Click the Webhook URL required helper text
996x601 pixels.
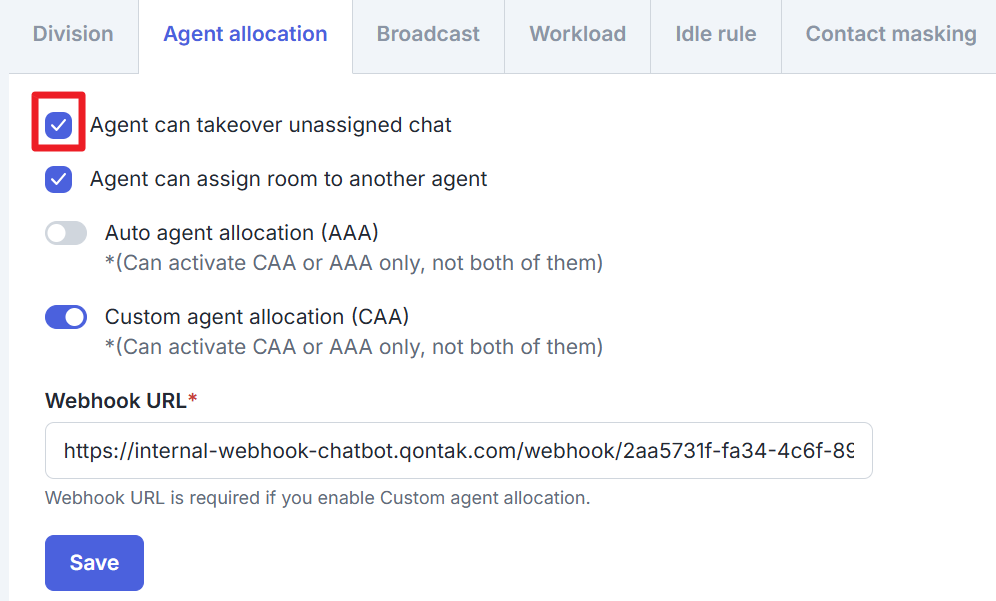[317, 497]
